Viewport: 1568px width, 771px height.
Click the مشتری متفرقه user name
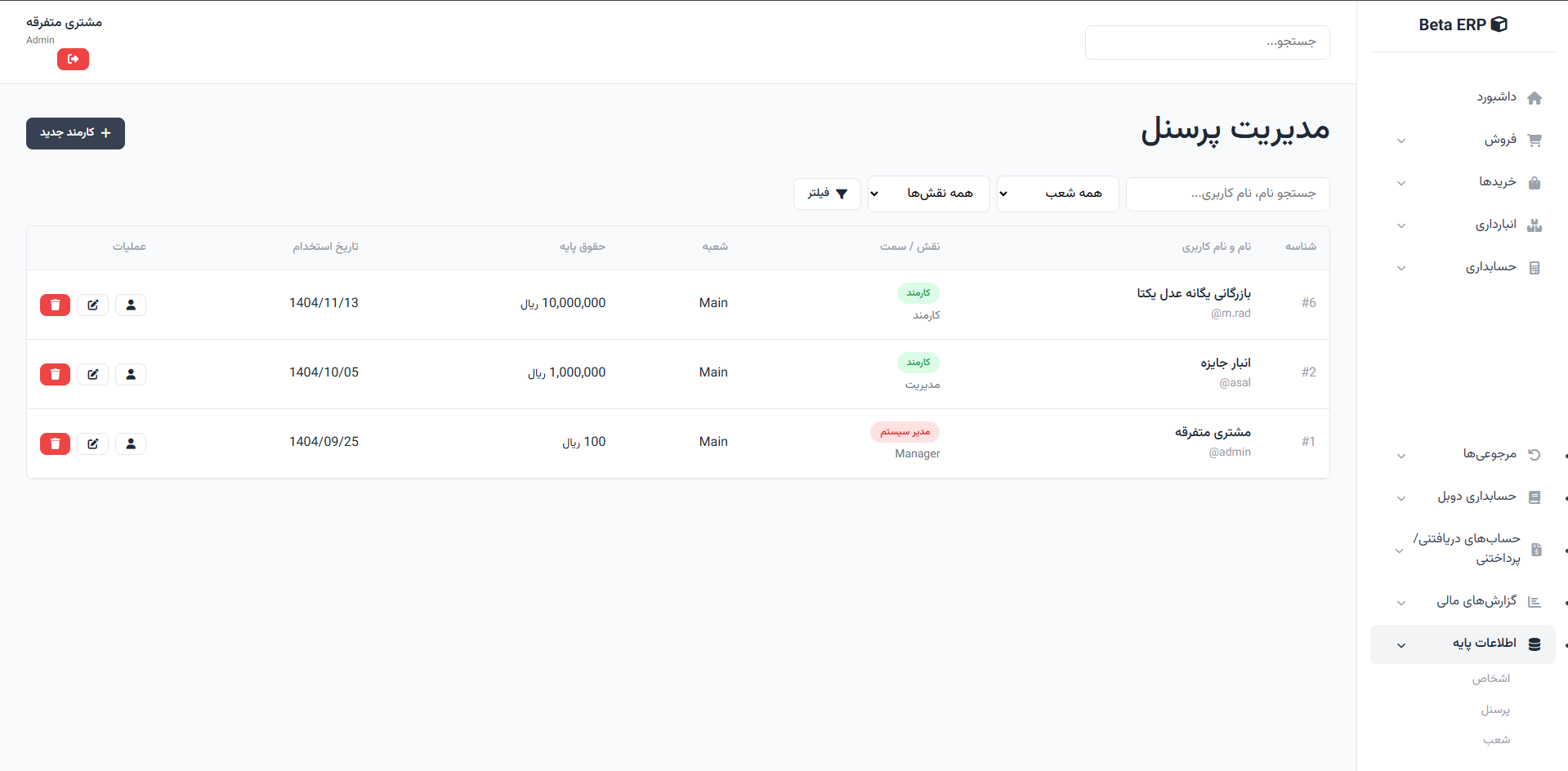[x=64, y=22]
